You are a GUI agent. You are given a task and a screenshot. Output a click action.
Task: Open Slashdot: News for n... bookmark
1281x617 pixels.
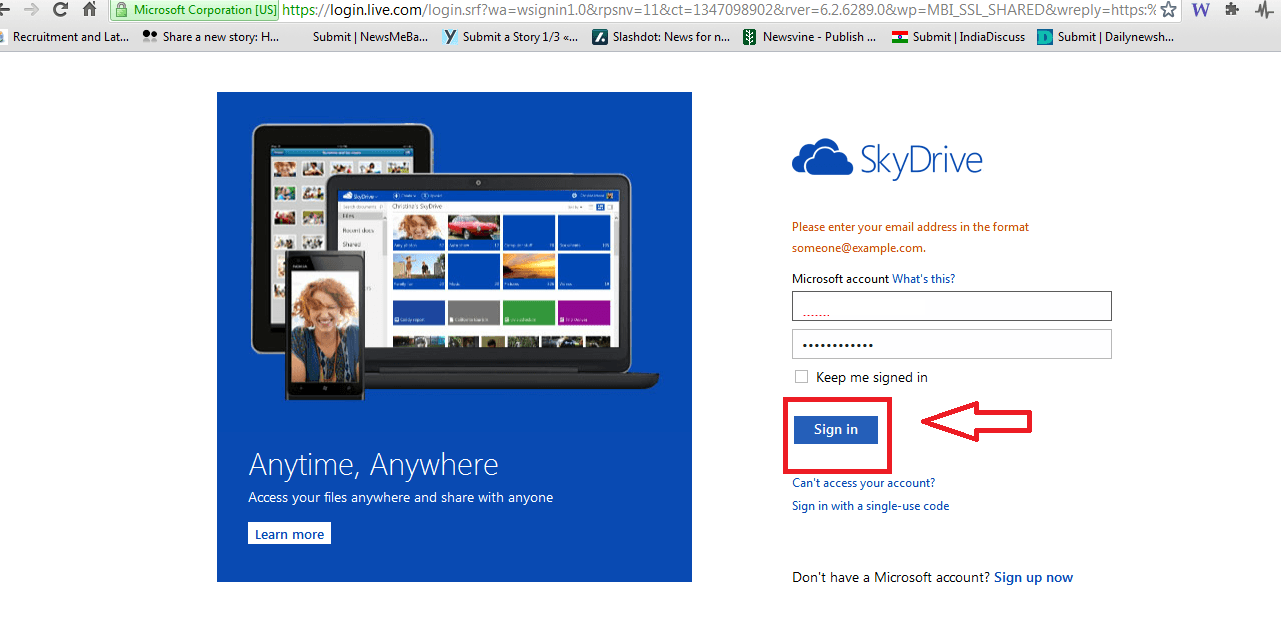[661, 37]
